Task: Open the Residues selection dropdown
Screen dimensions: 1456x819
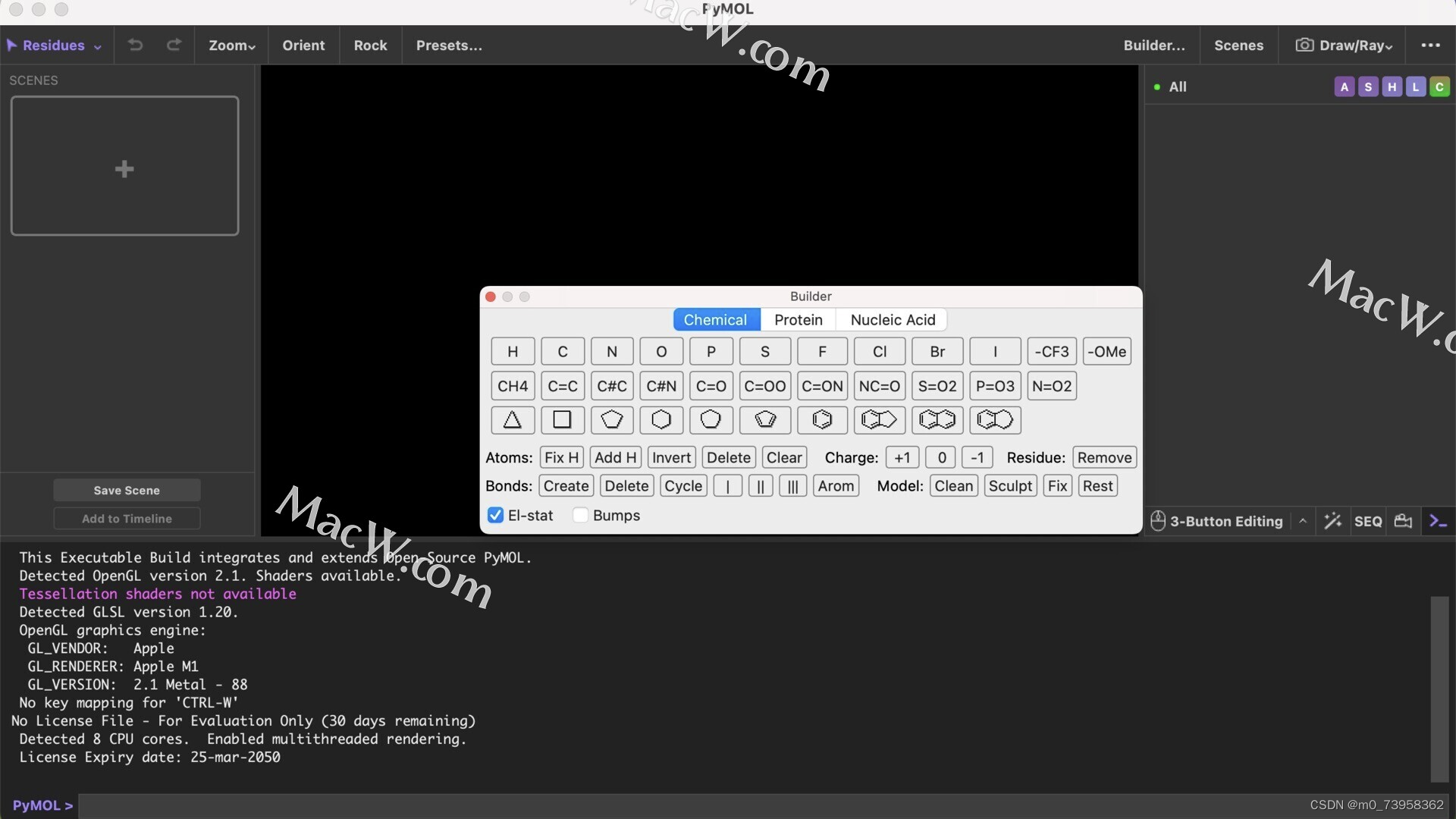Action: pyautogui.click(x=53, y=45)
